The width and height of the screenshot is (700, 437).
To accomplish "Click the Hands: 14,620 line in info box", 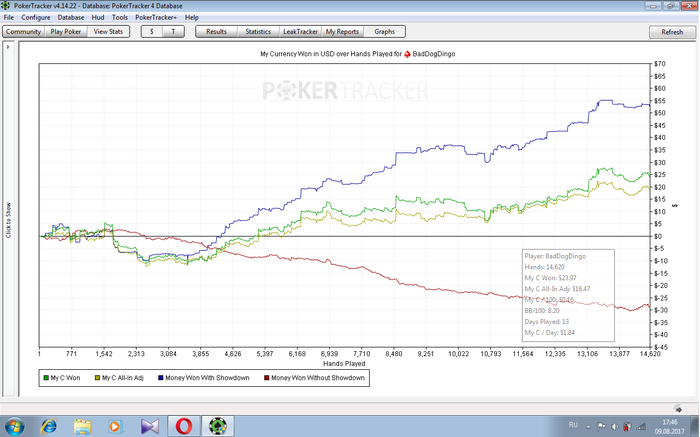I will click(x=544, y=267).
